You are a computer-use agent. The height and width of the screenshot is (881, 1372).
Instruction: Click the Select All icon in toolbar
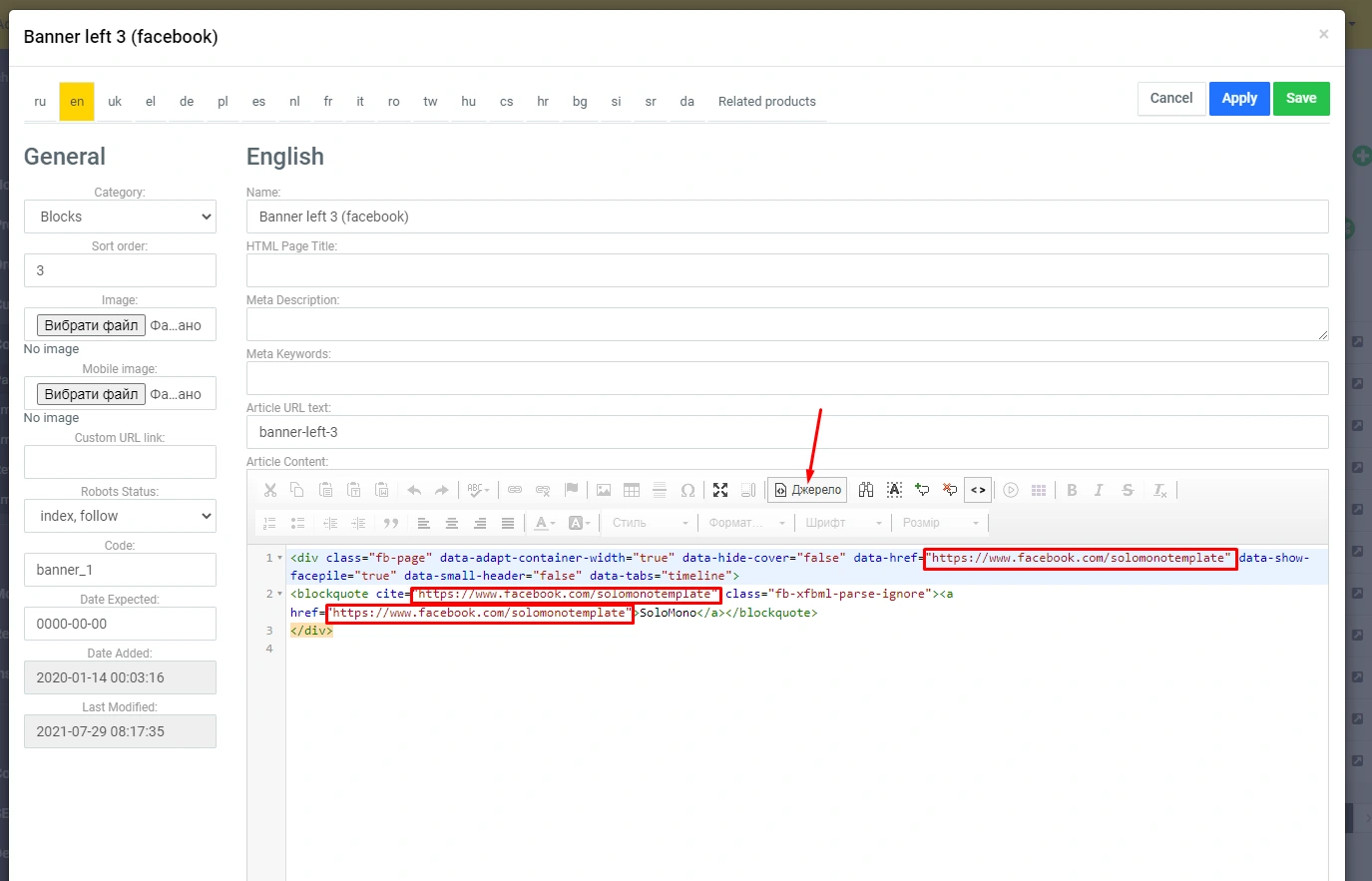pos(894,490)
